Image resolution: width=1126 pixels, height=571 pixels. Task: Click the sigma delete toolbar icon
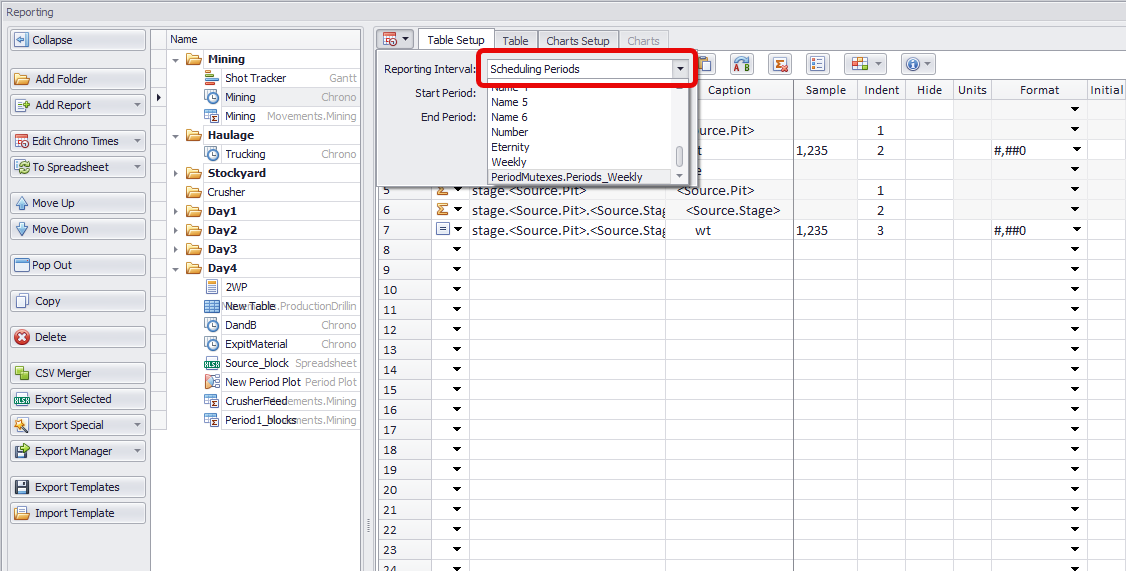pos(780,65)
